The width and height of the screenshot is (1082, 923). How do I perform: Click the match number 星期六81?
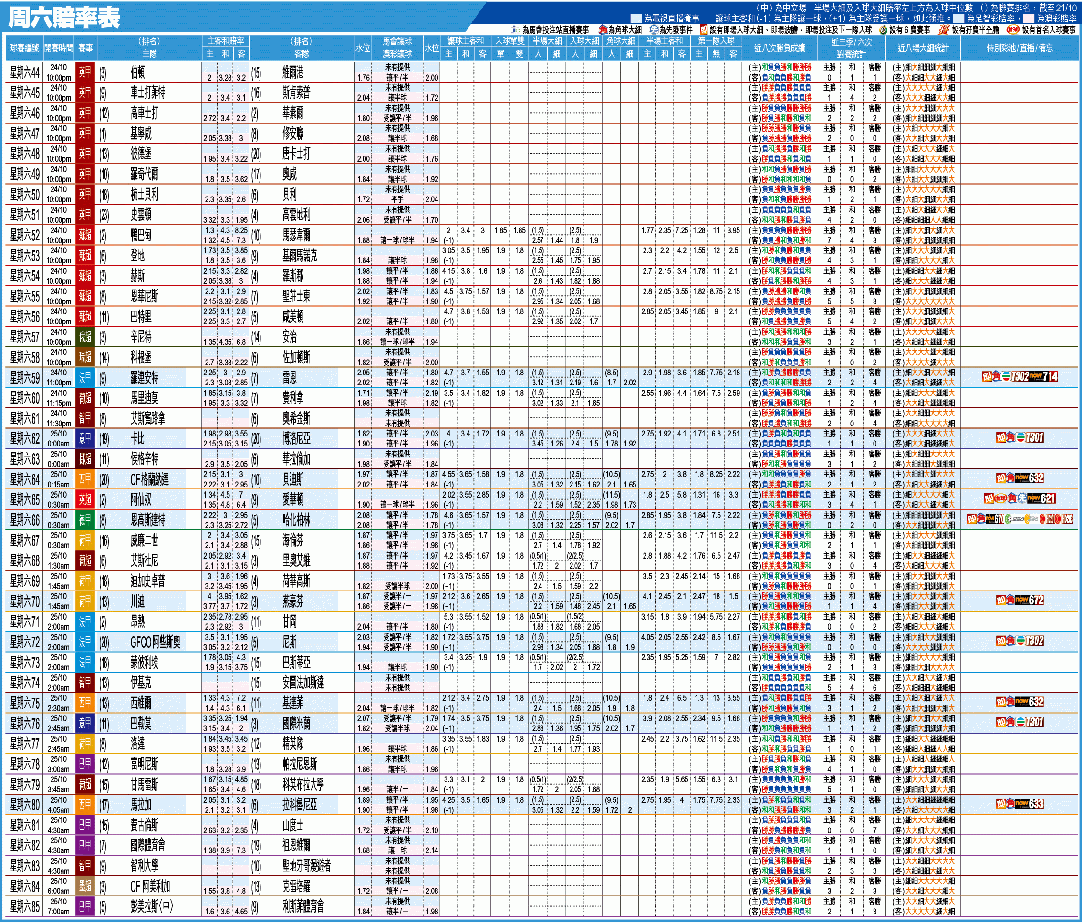click(25, 825)
